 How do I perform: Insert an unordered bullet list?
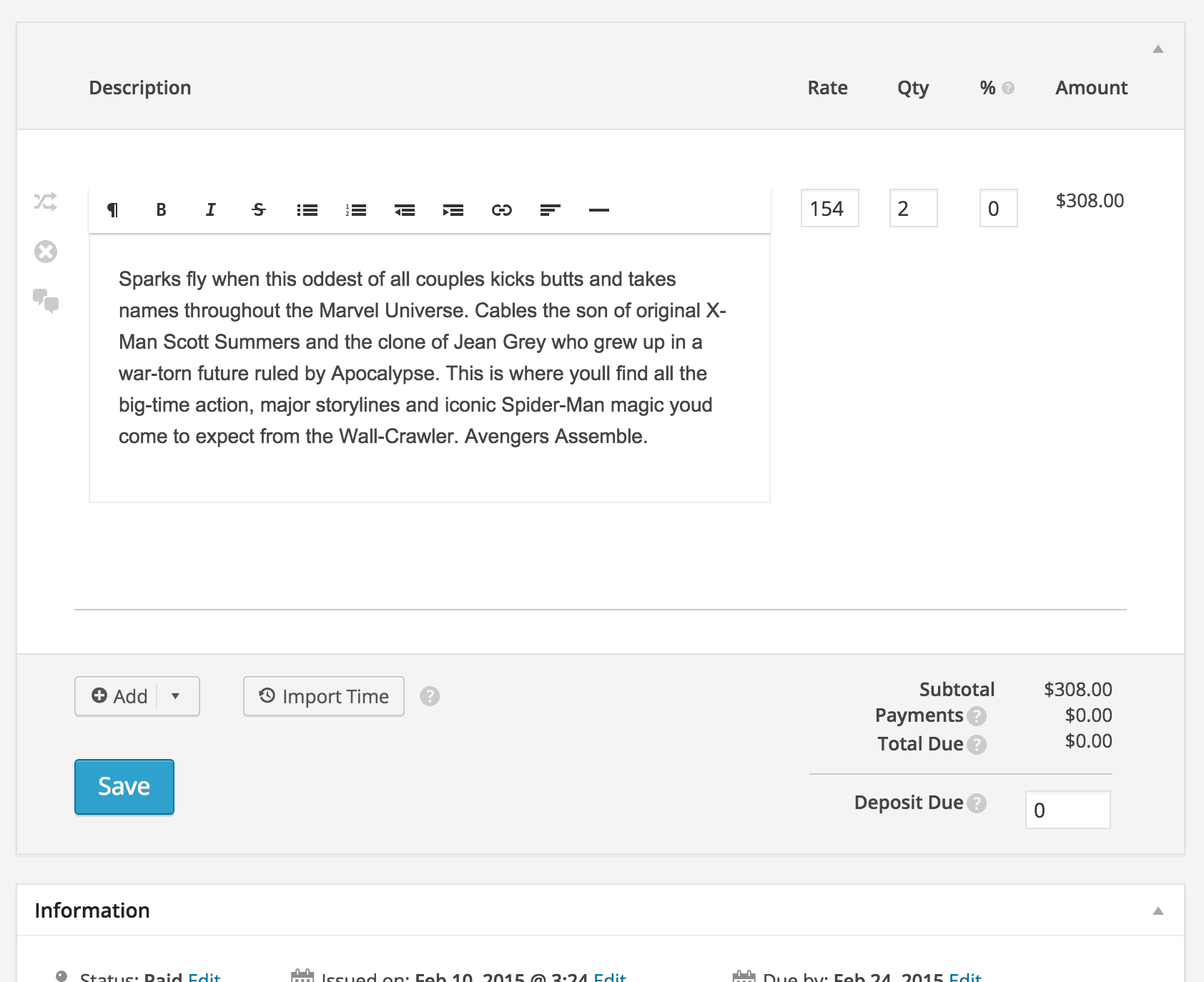[x=307, y=209]
